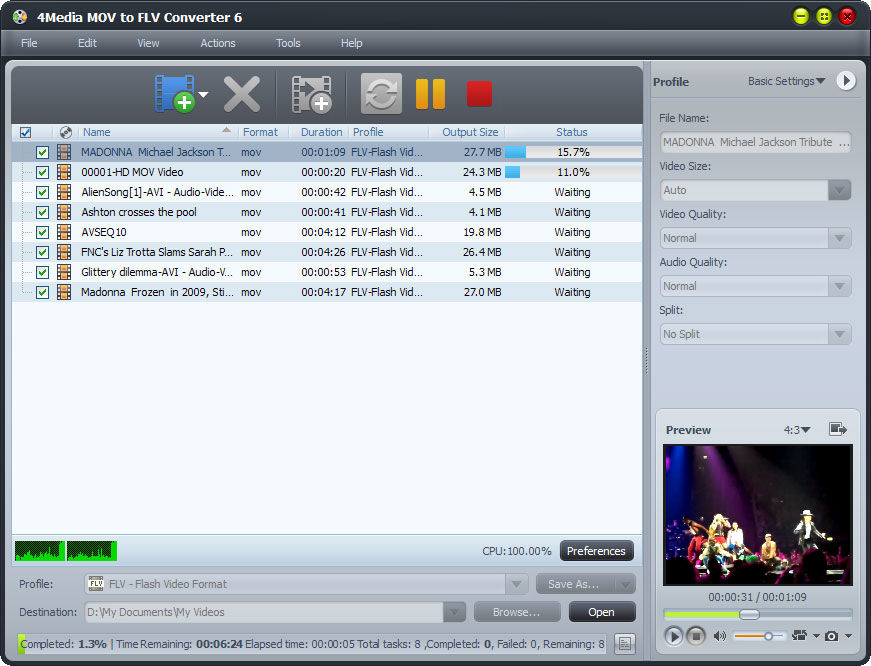Remove selected file with X icon
871x666 pixels.
tap(242, 94)
